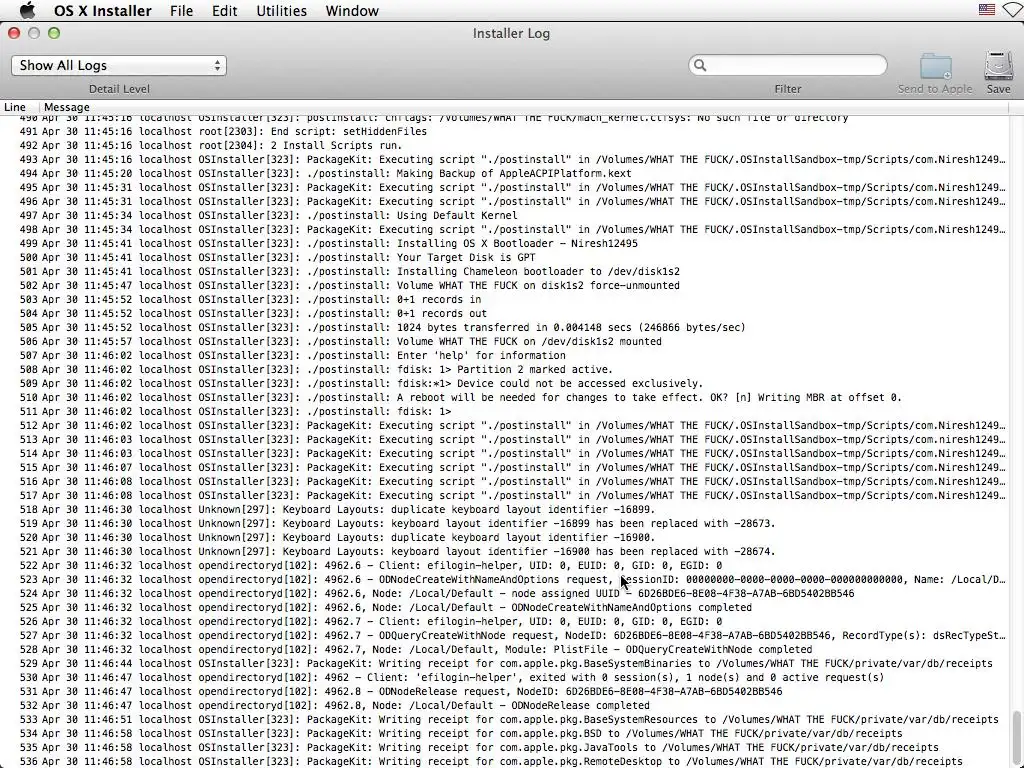Open the File menu
Screen dimensions: 1024x768
point(182,10)
